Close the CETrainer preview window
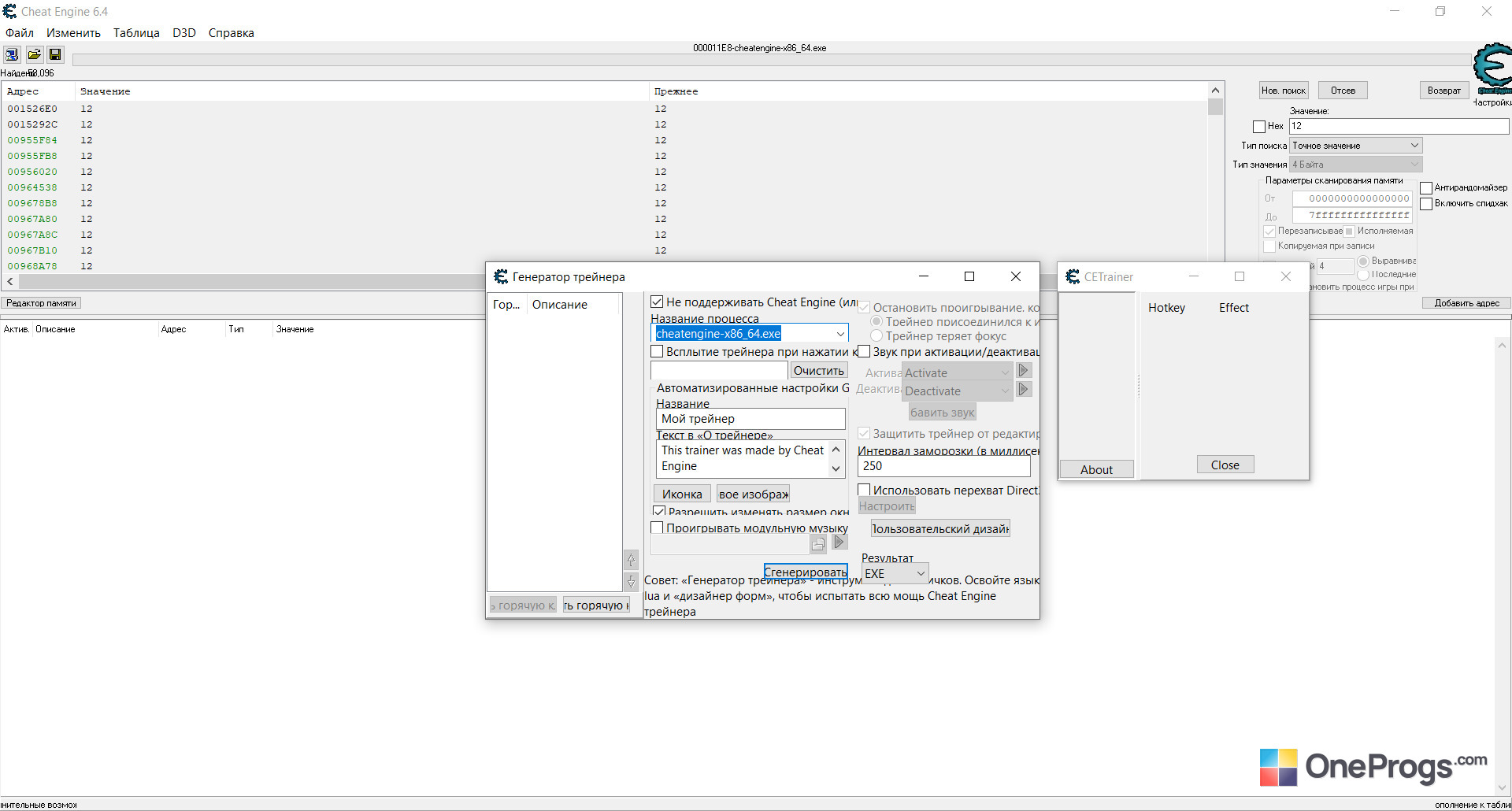This screenshot has width=1512, height=811. click(1286, 276)
